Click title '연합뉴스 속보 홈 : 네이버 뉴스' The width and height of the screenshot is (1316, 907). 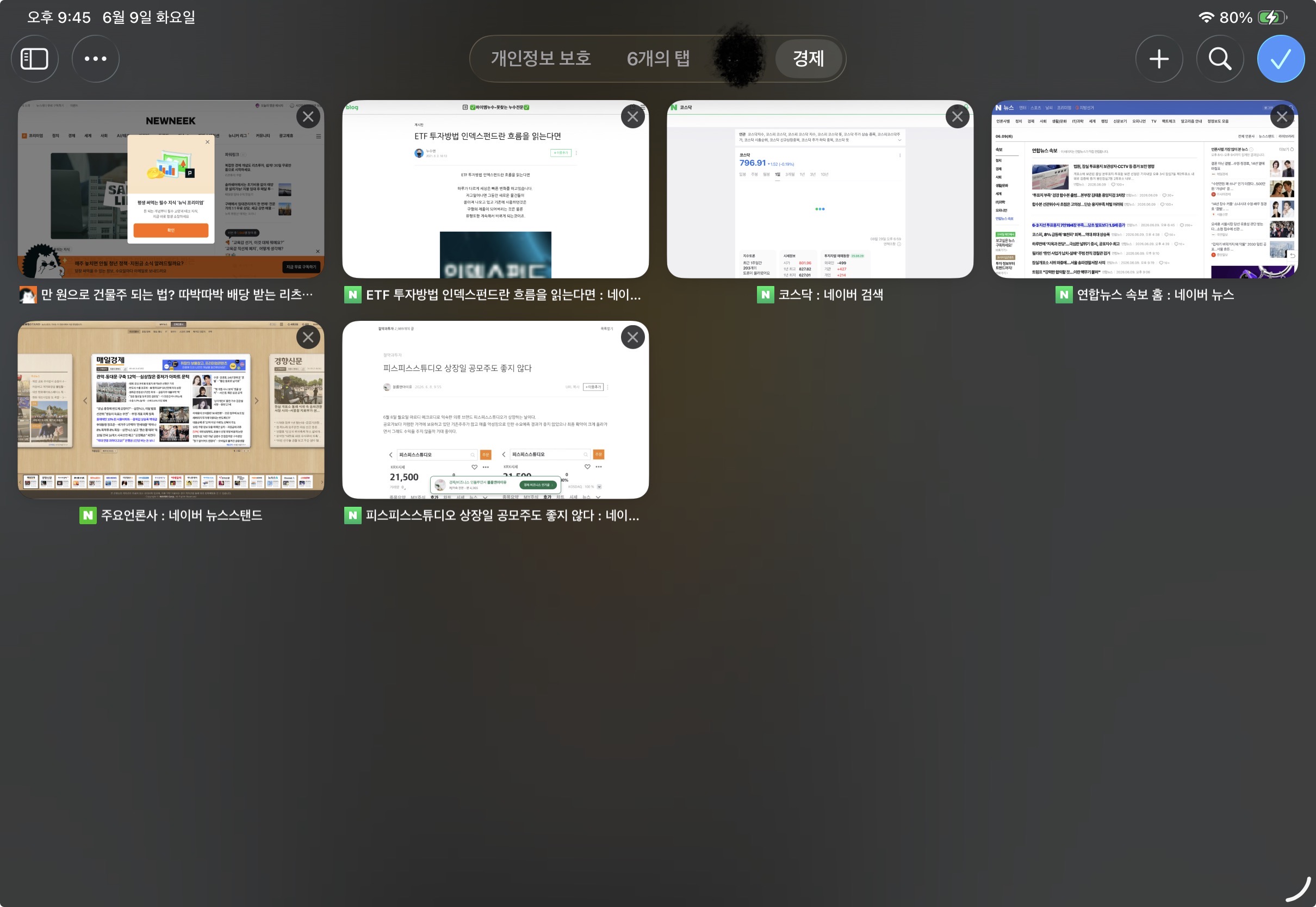coord(1155,295)
